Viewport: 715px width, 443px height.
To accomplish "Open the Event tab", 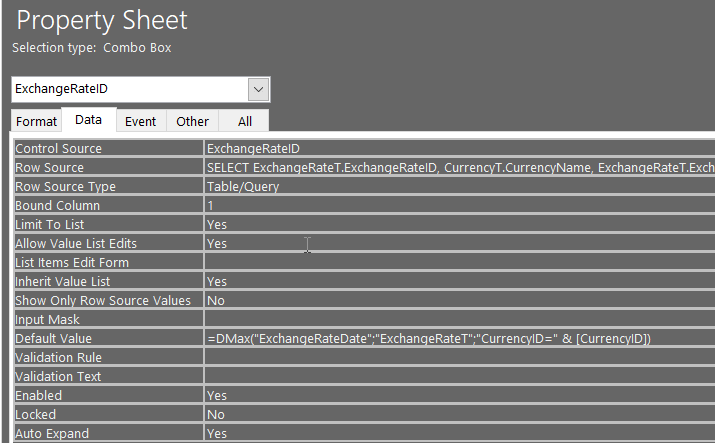I will pyautogui.click(x=140, y=121).
